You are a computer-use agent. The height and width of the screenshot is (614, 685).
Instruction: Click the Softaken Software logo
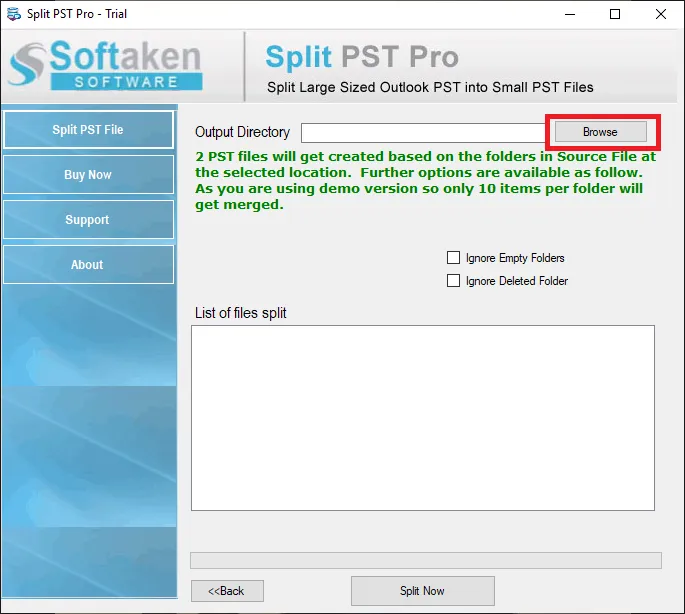point(105,65)
